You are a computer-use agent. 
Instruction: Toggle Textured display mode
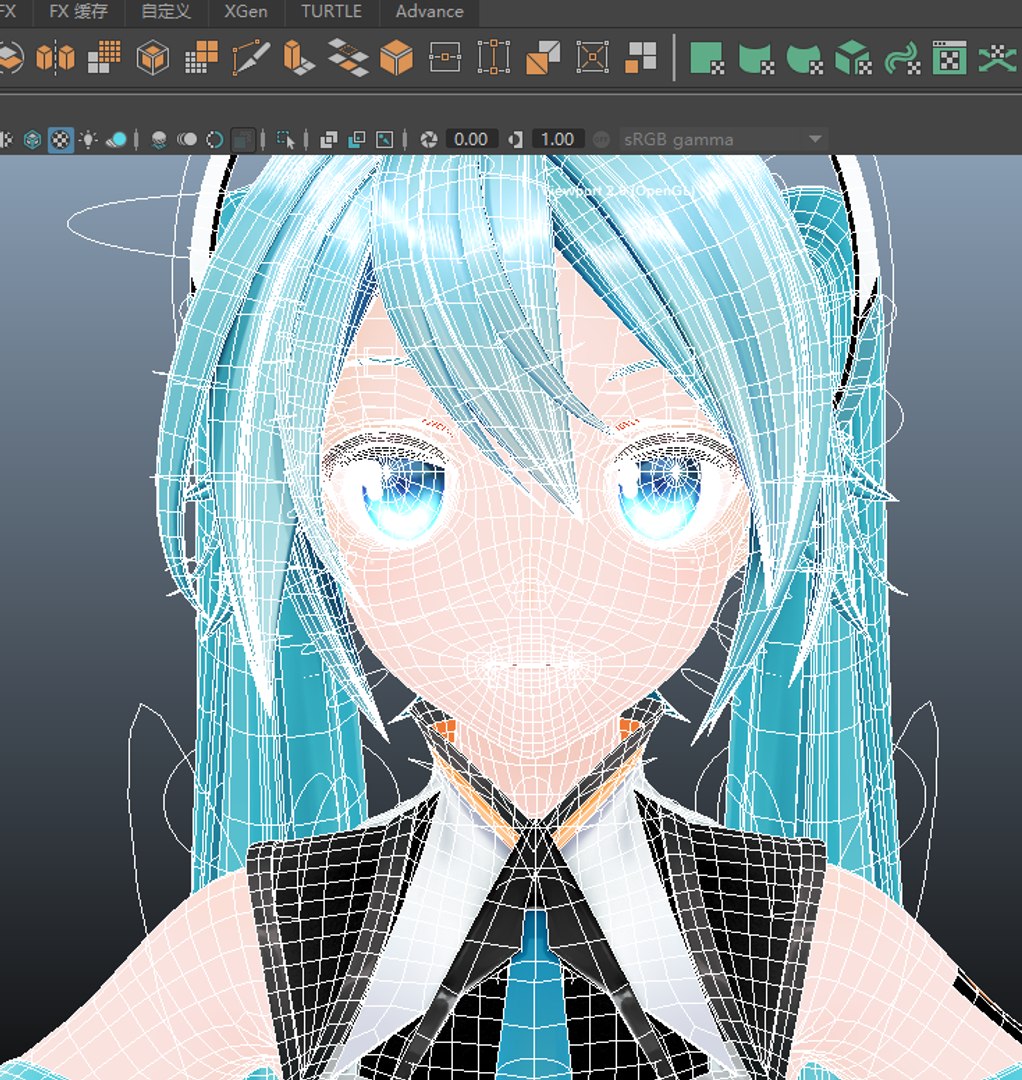[x=61, y=140]
